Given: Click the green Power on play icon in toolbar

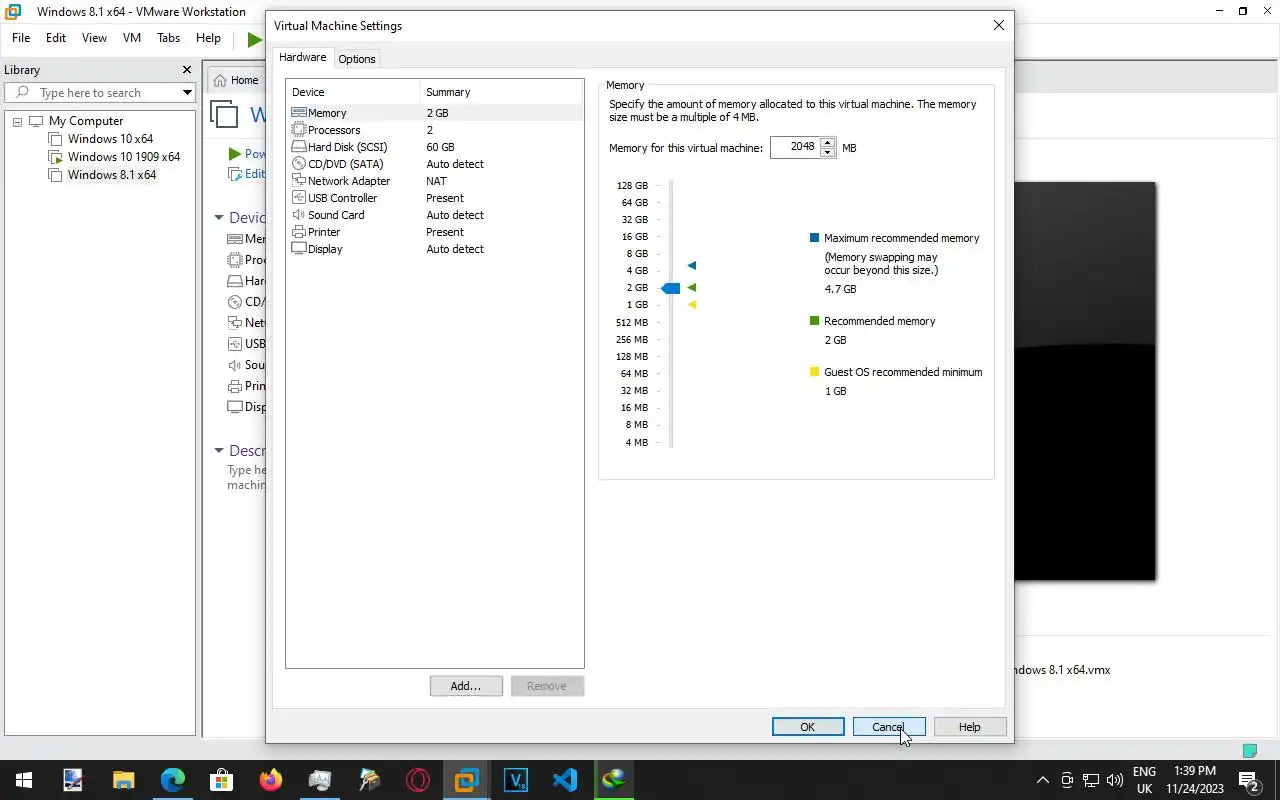Looking at the screenshot, I should (x=254, y=39).
